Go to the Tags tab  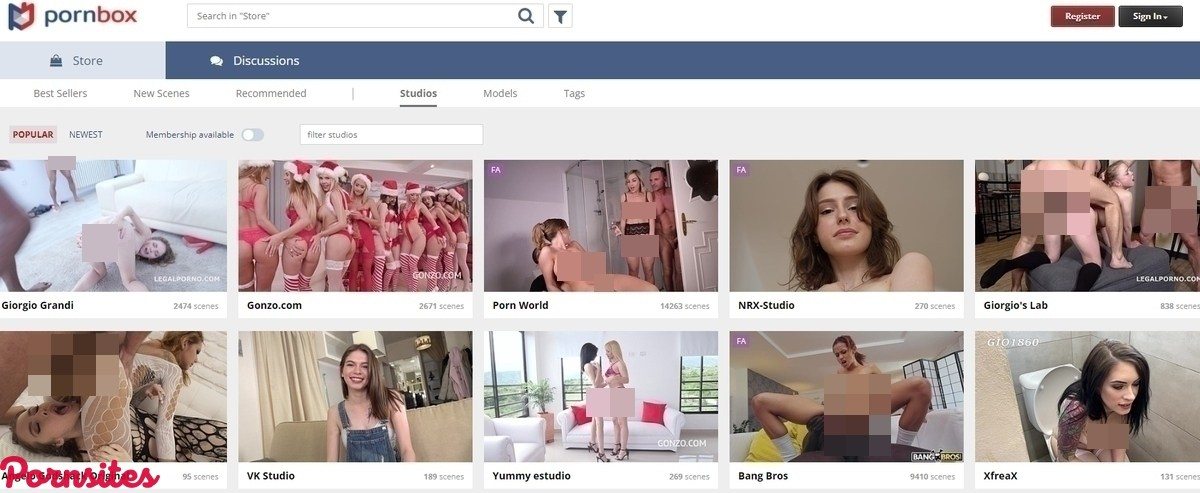pos(574,94)
